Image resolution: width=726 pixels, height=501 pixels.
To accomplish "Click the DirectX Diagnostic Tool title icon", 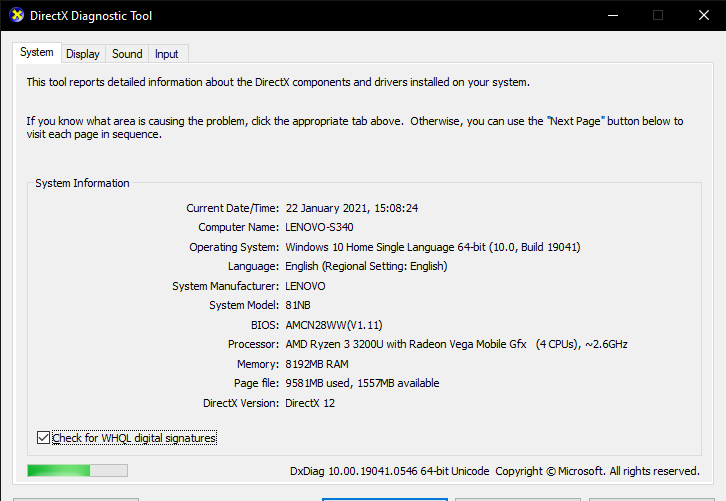I will pyautogui.click(x=16, y=15).
